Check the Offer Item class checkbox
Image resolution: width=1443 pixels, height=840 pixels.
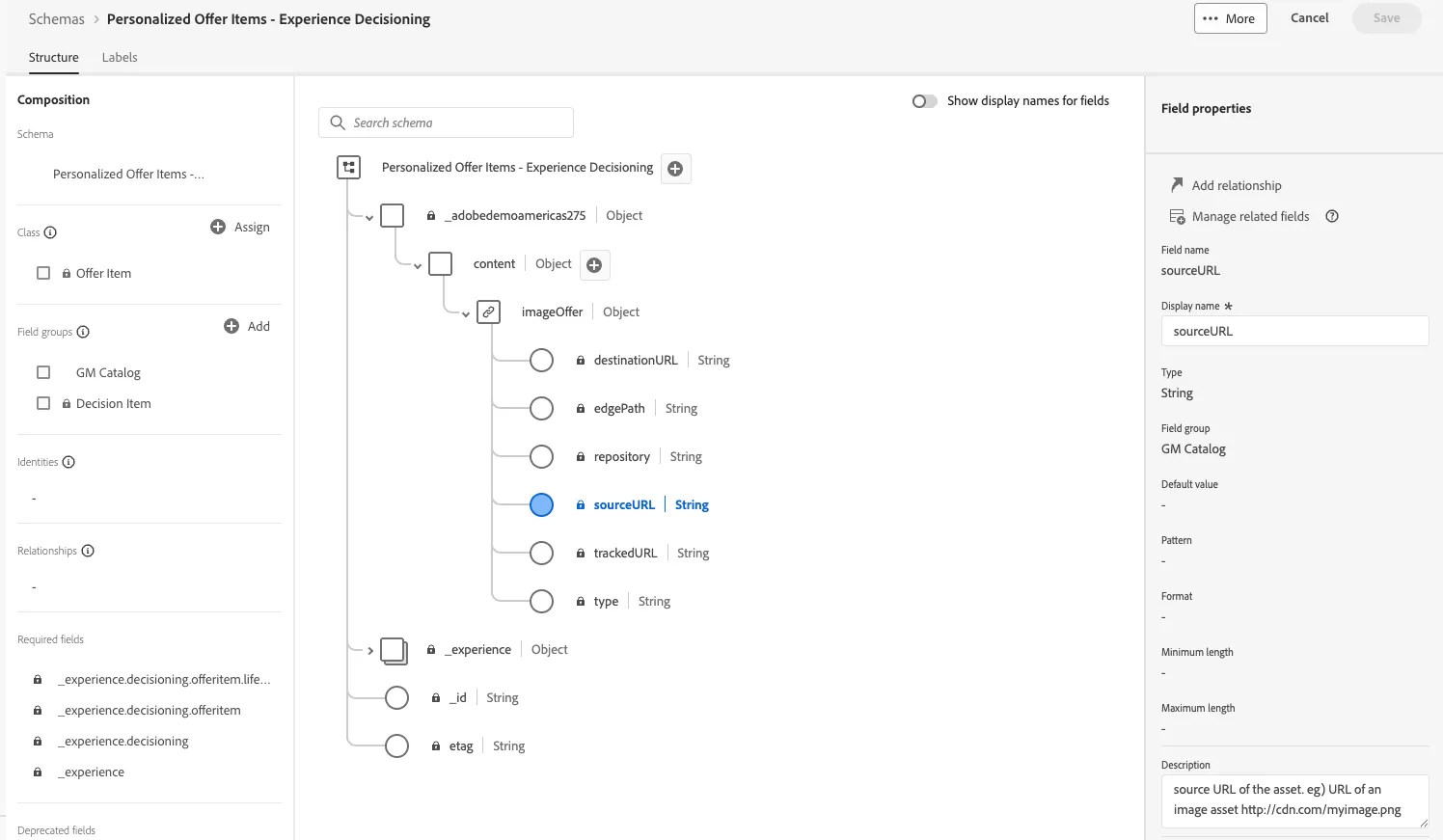tap(43, 273)
